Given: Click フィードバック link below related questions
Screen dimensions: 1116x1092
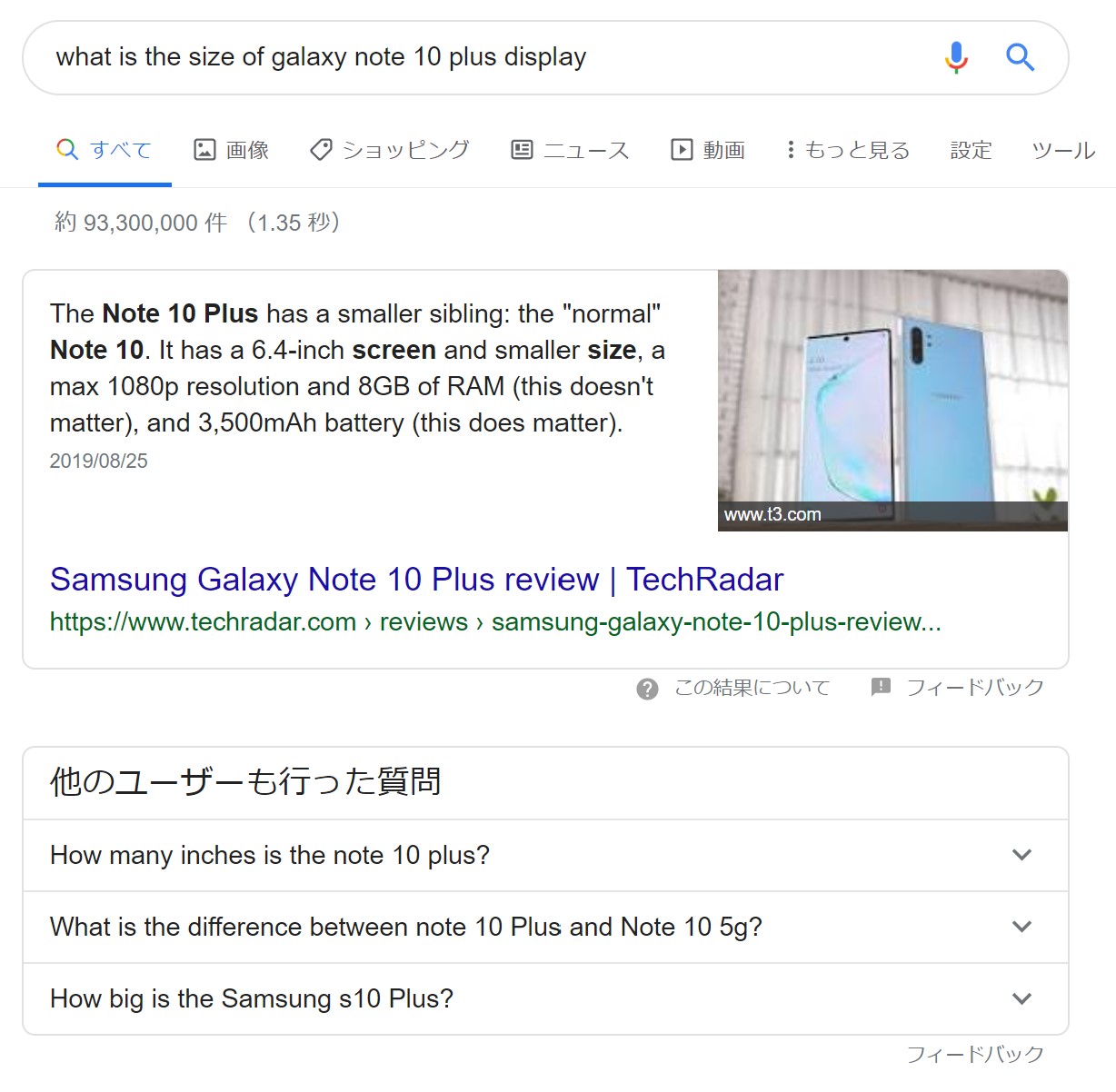Looking at the screenshot, I should coord(975,1054).
